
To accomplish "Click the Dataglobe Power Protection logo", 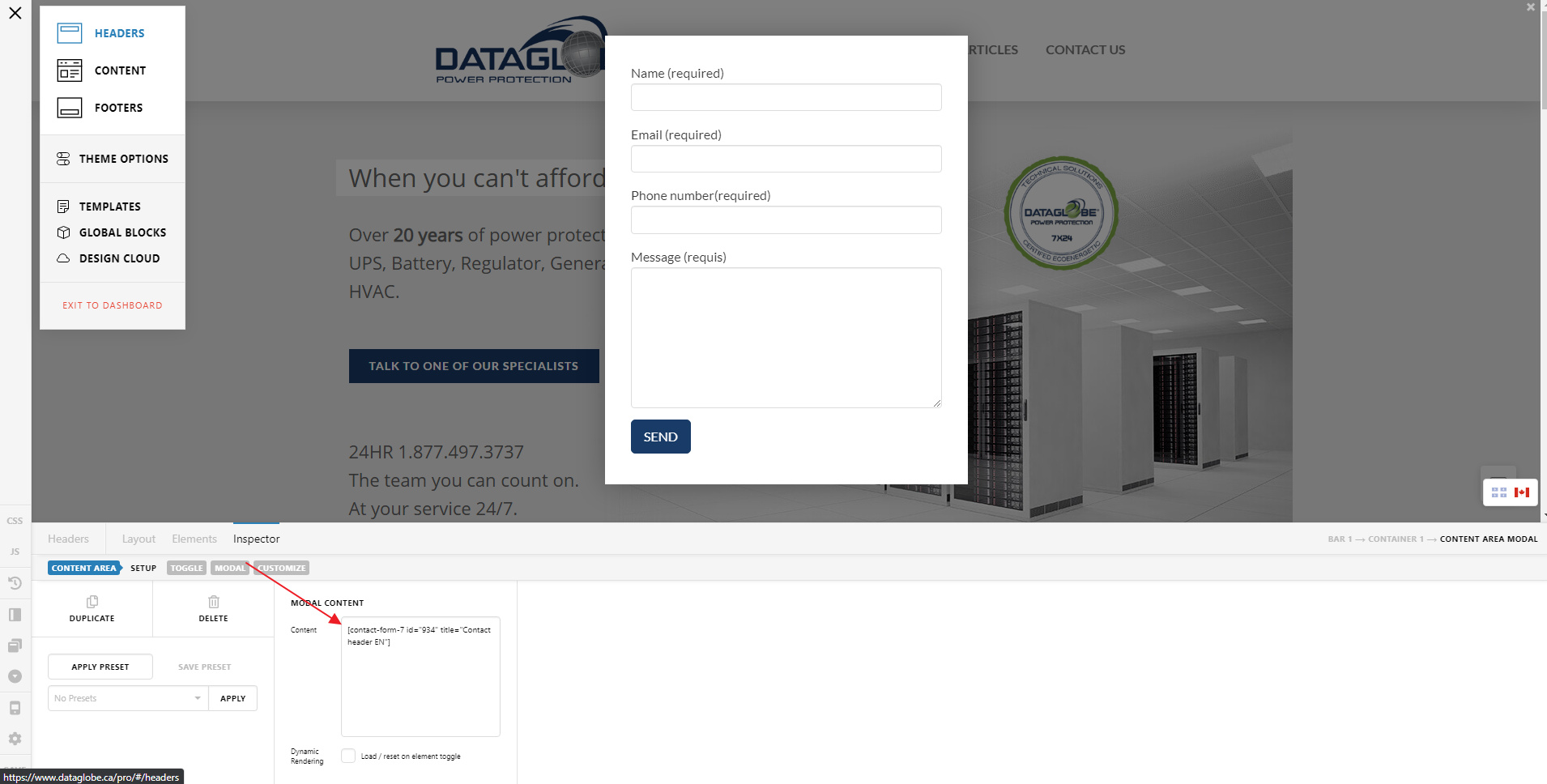I will [x=520, y=50].
